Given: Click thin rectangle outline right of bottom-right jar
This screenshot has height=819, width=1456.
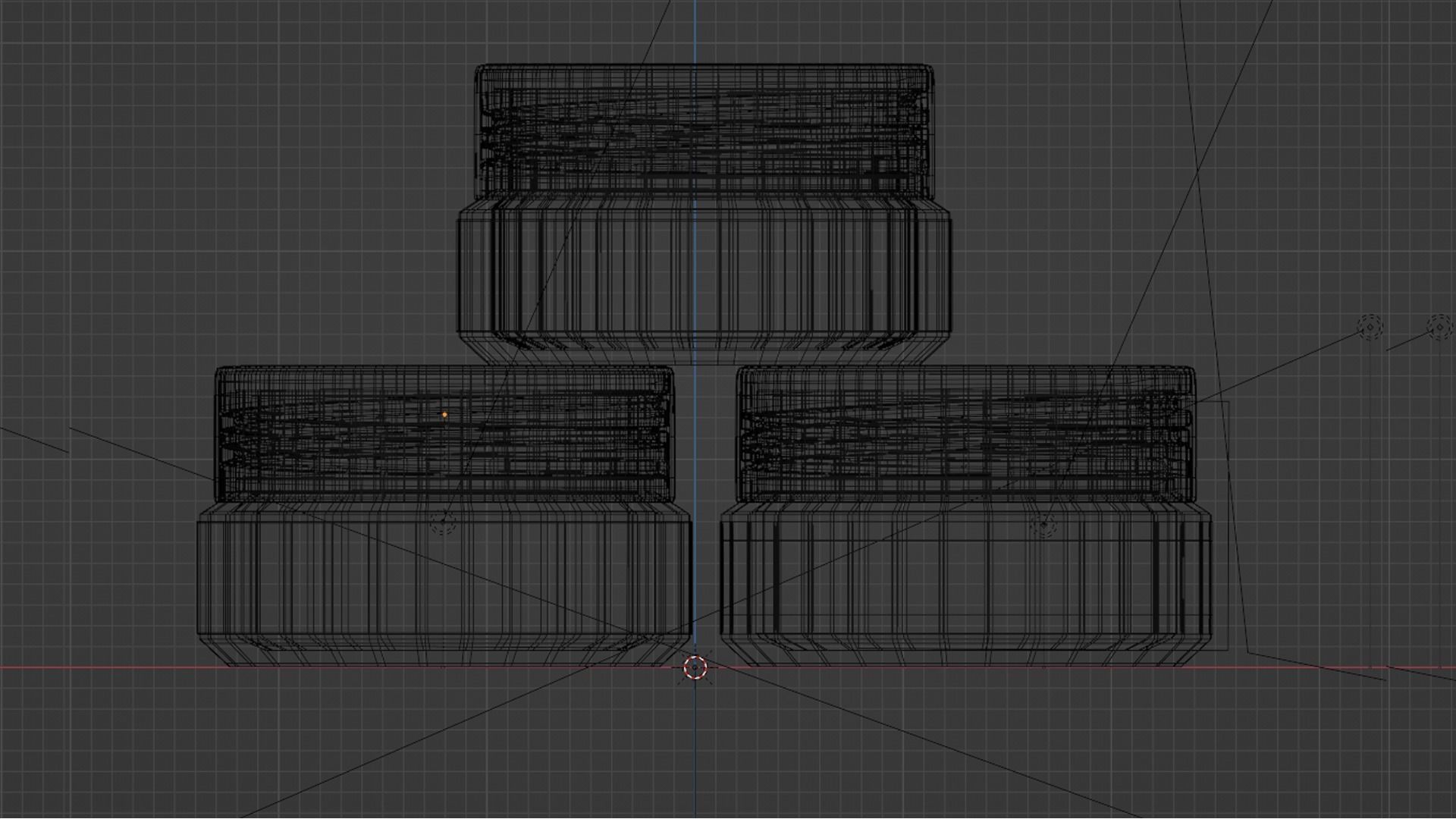Looking at the screenshot, I should pyautogui.click(x=1228, y=531).
